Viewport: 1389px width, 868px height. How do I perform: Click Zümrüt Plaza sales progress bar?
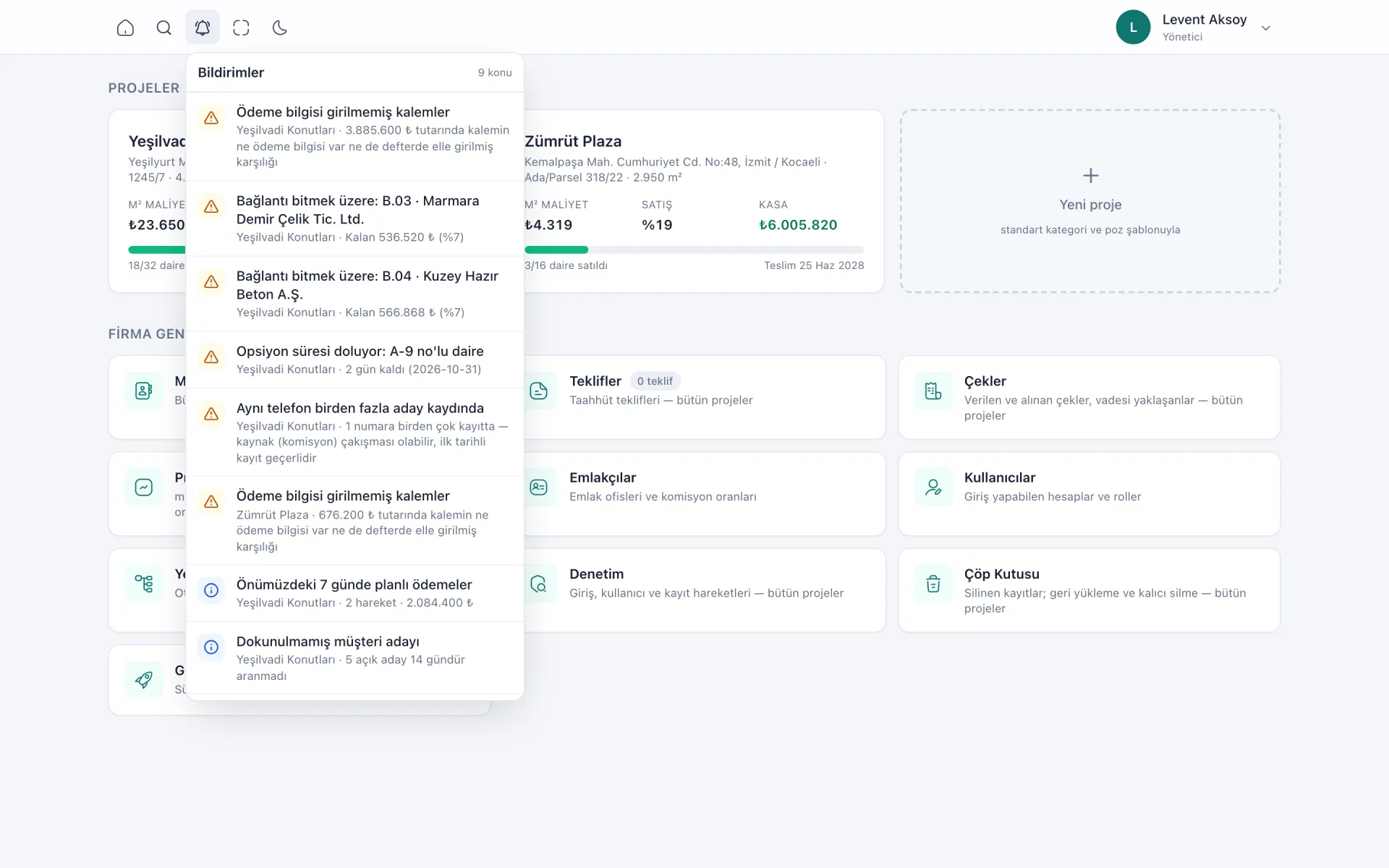click(x=694, y=250)
